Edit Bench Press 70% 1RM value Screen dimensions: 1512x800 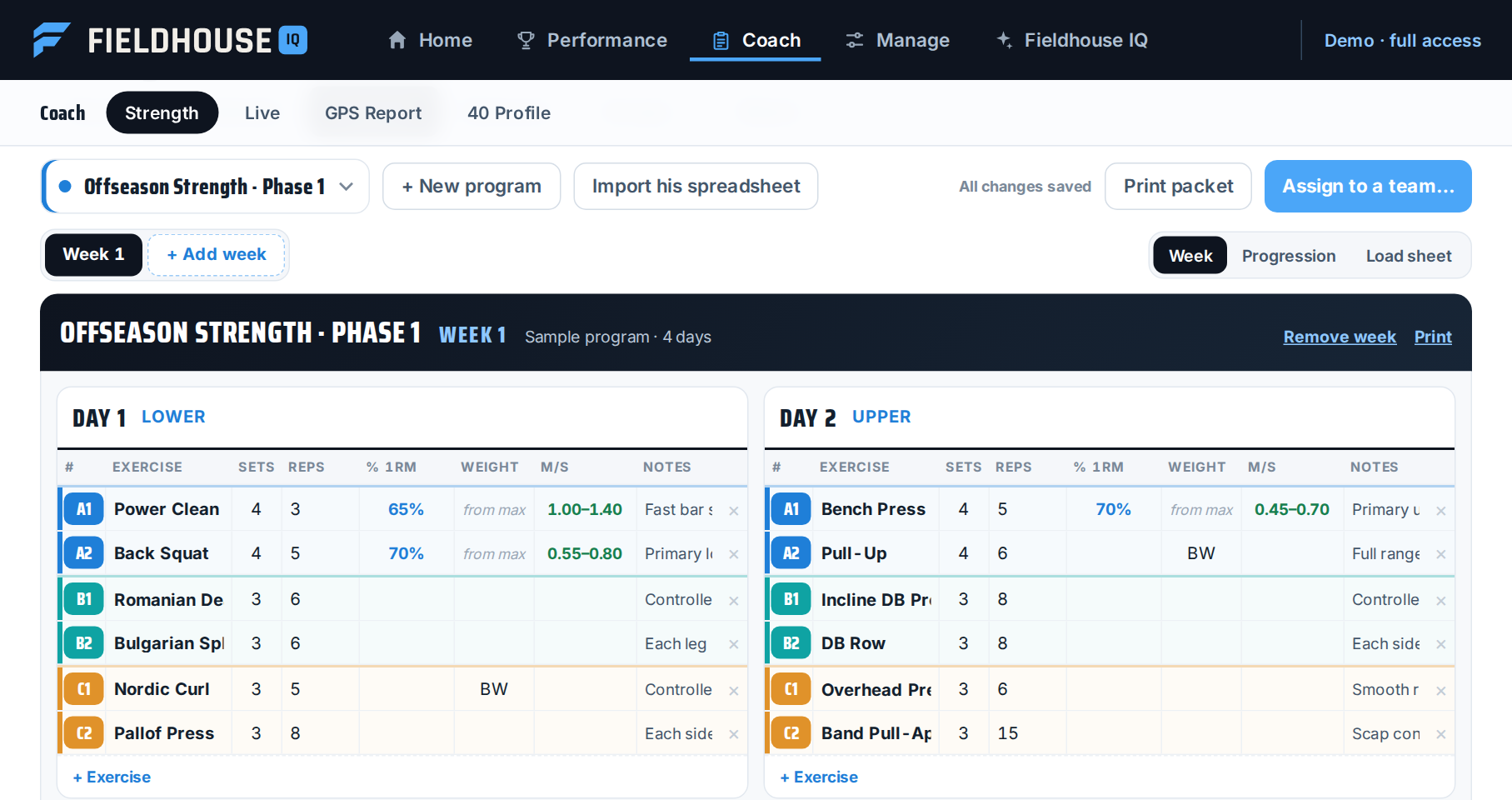[x=1114, y=509]
